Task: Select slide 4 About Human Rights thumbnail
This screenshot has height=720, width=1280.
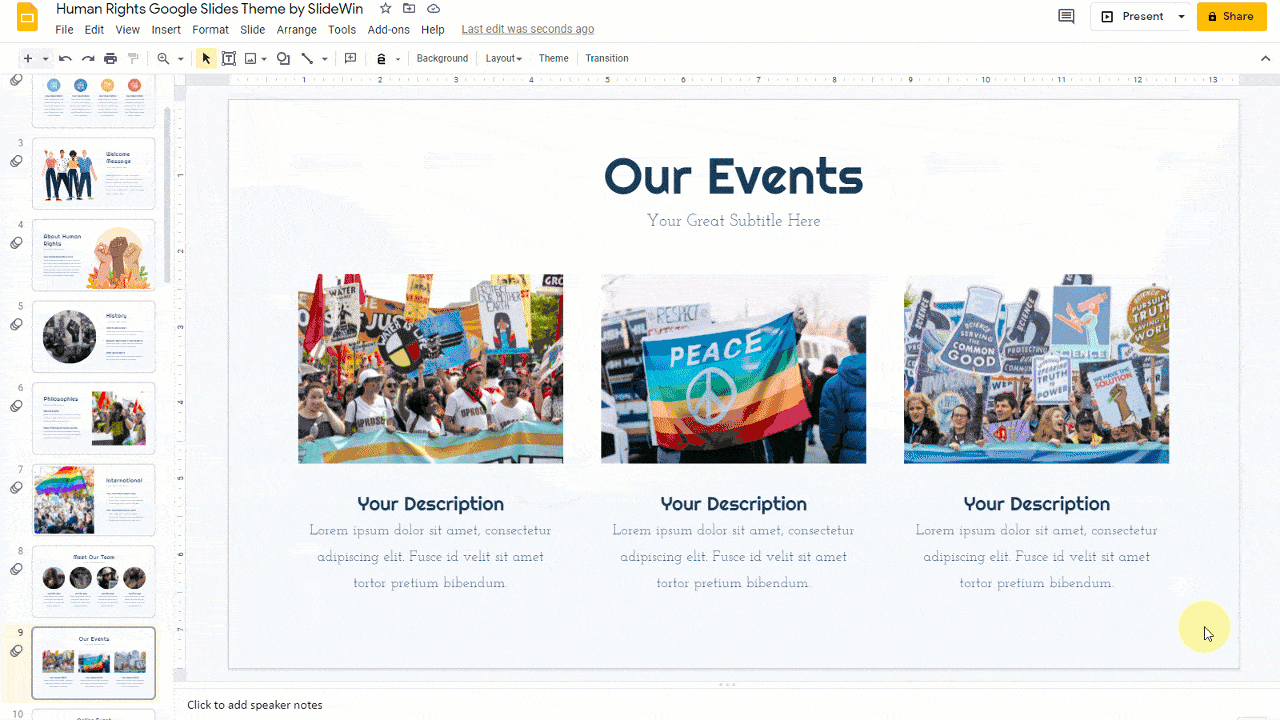Action: [94, 255]
